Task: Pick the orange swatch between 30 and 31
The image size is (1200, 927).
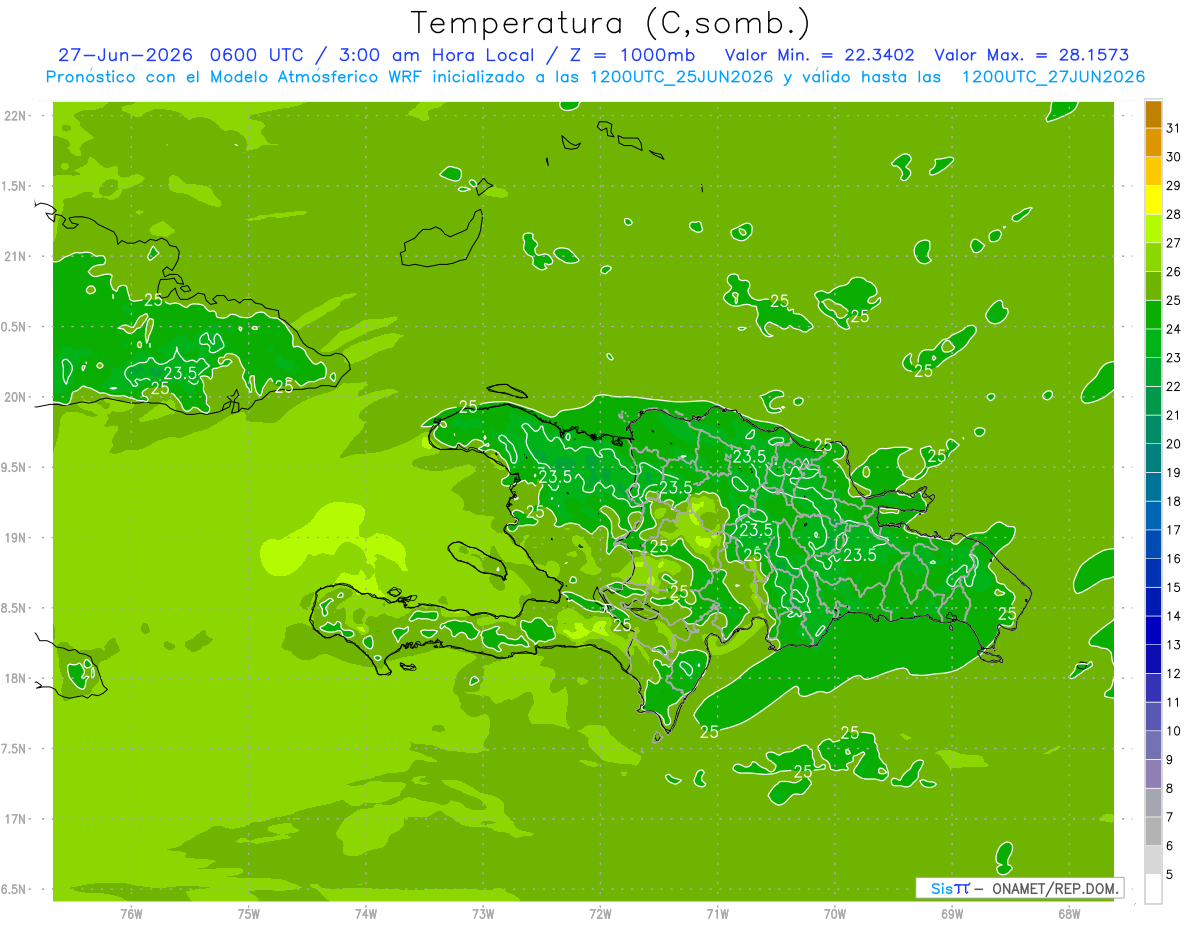Action: (1153, 143)
